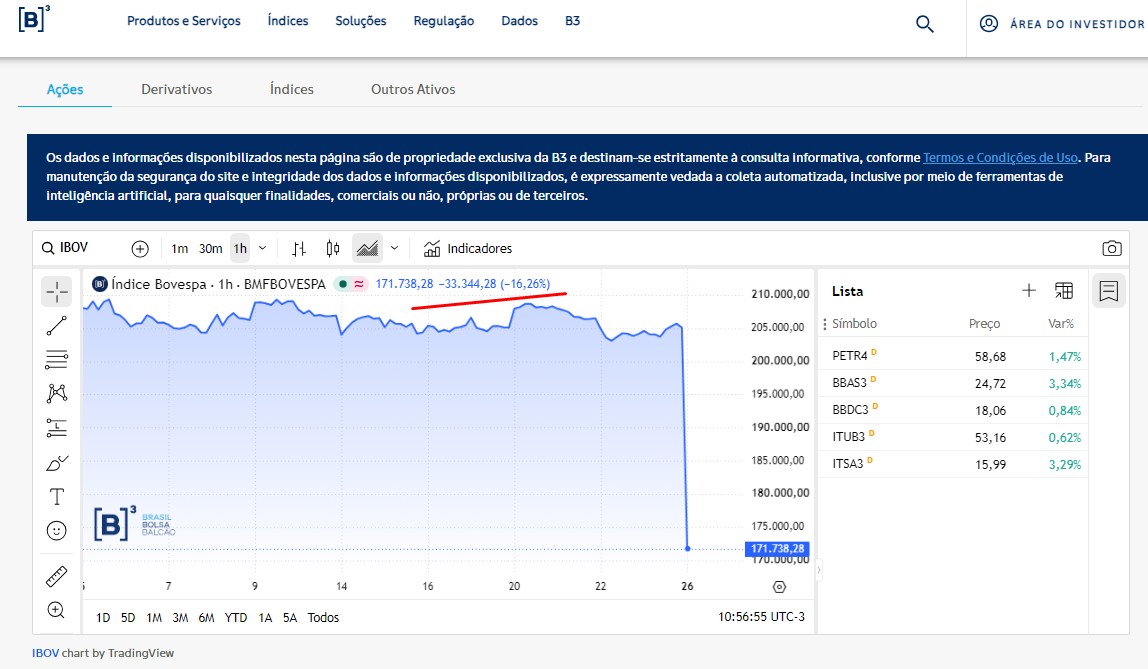Click the IBOV symbol search field

click(x=74, y=248)
